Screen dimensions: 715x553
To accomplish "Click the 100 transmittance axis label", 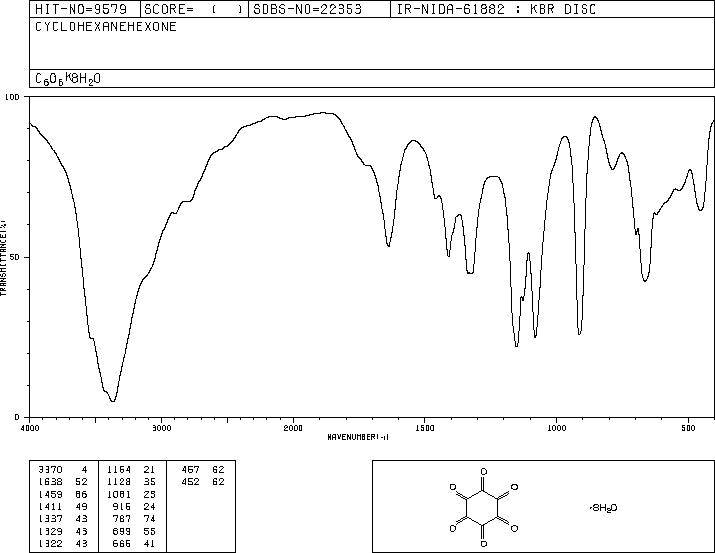I will click(x=12, y=97).
